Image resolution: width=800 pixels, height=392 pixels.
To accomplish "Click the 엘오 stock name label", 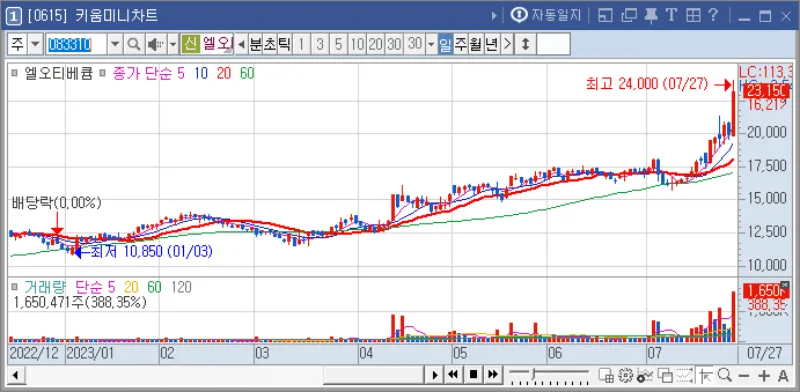I will tap(217, 44).
